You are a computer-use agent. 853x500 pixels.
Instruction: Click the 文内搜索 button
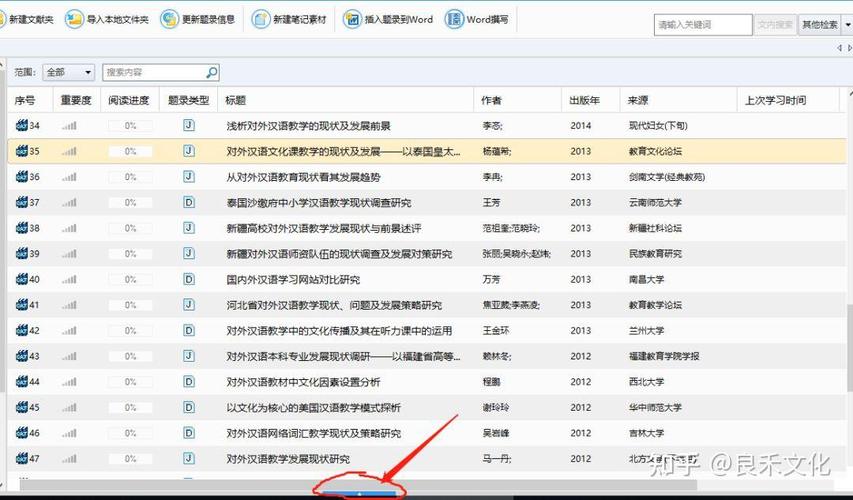point(775,24)
